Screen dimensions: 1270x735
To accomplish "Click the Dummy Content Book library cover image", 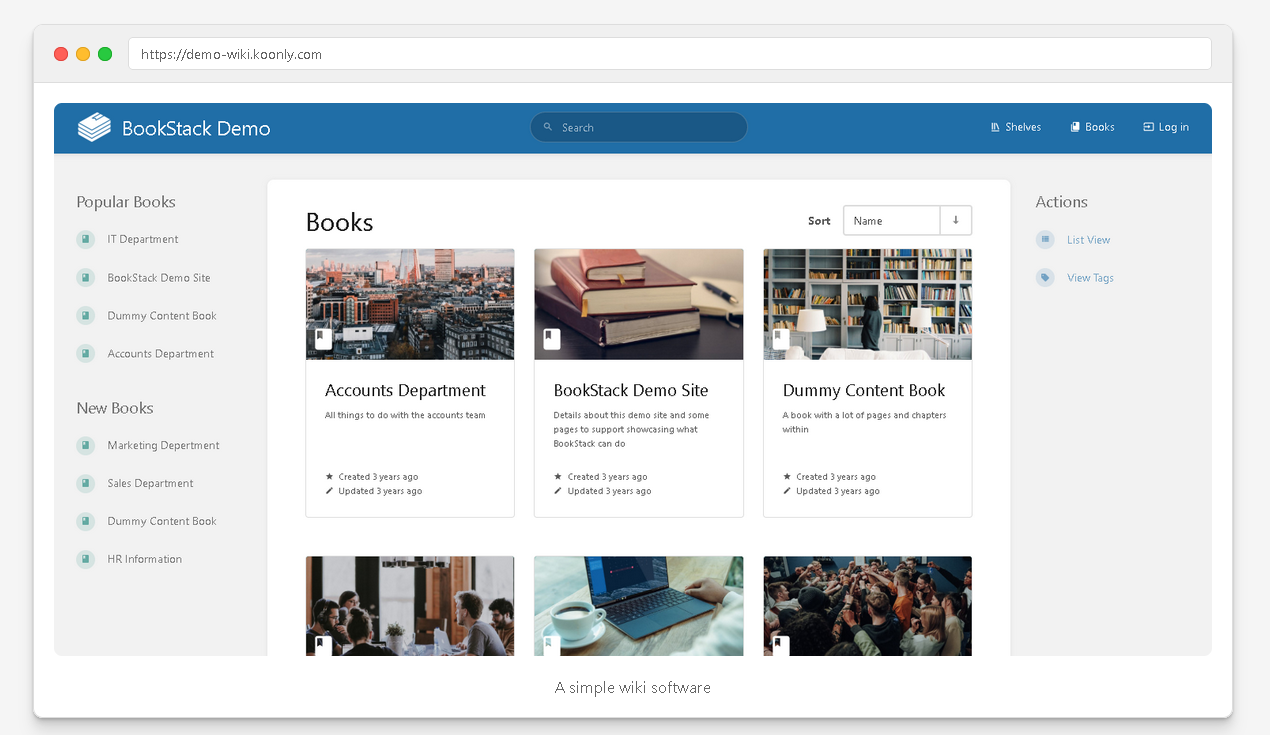I will click(x=868, y=304).
